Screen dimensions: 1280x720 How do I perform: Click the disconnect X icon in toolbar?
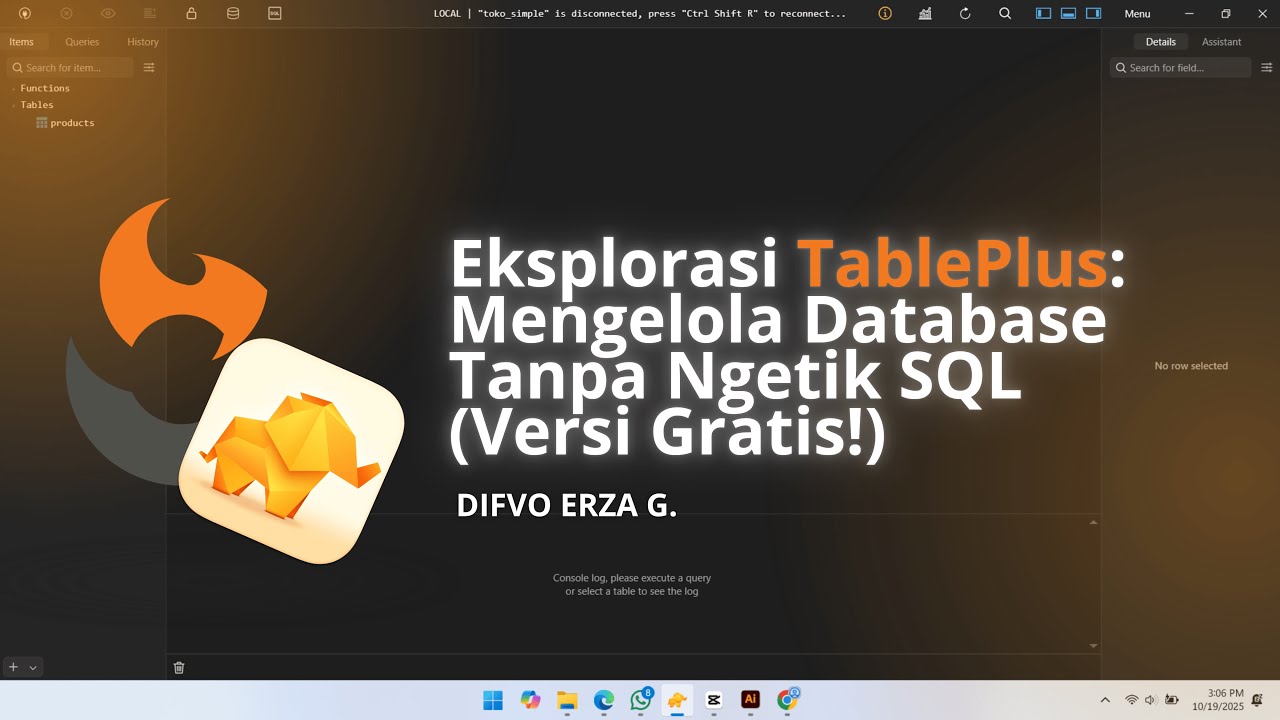click(66, 13)
